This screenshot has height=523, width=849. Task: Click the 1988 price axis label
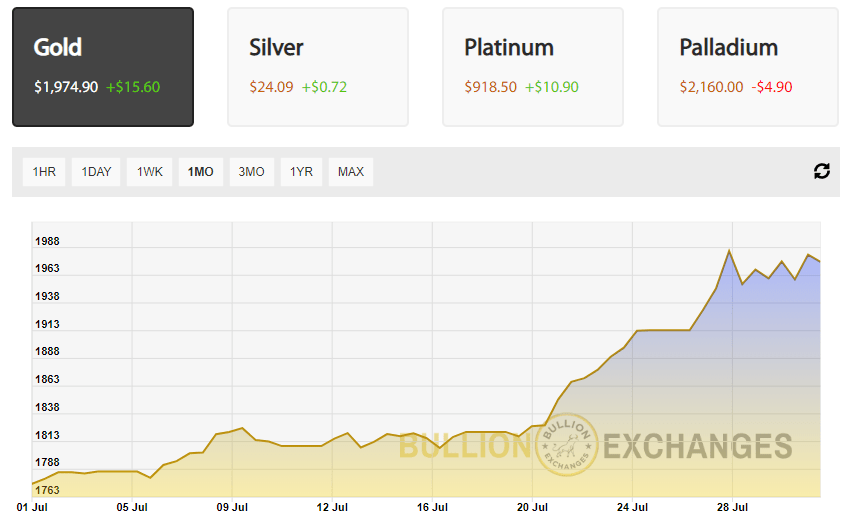pos(47,241)
